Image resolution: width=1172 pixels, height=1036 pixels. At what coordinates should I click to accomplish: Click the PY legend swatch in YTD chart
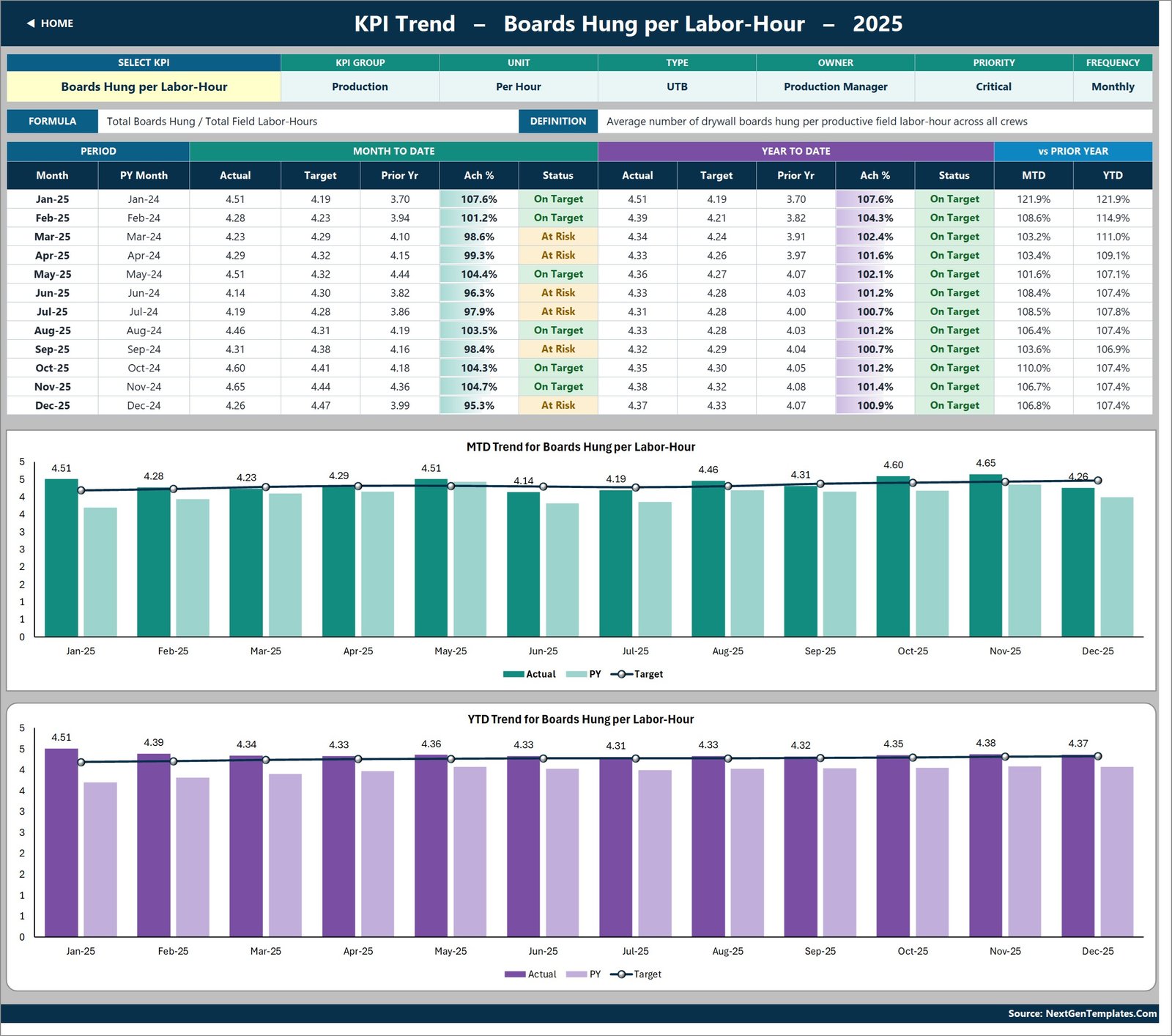[576, 974]
